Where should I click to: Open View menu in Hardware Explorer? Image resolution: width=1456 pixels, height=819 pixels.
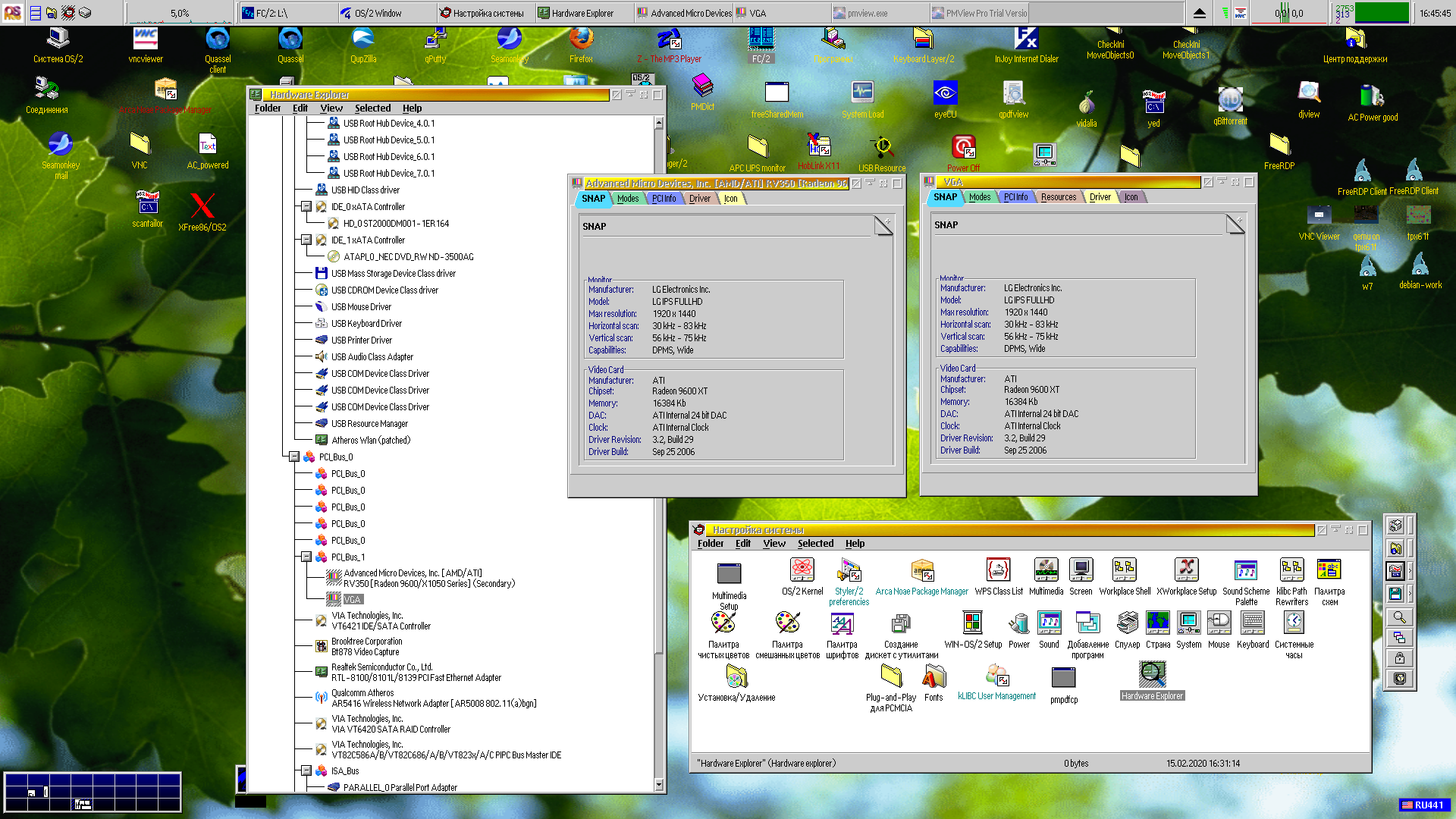tap(331, 108)
